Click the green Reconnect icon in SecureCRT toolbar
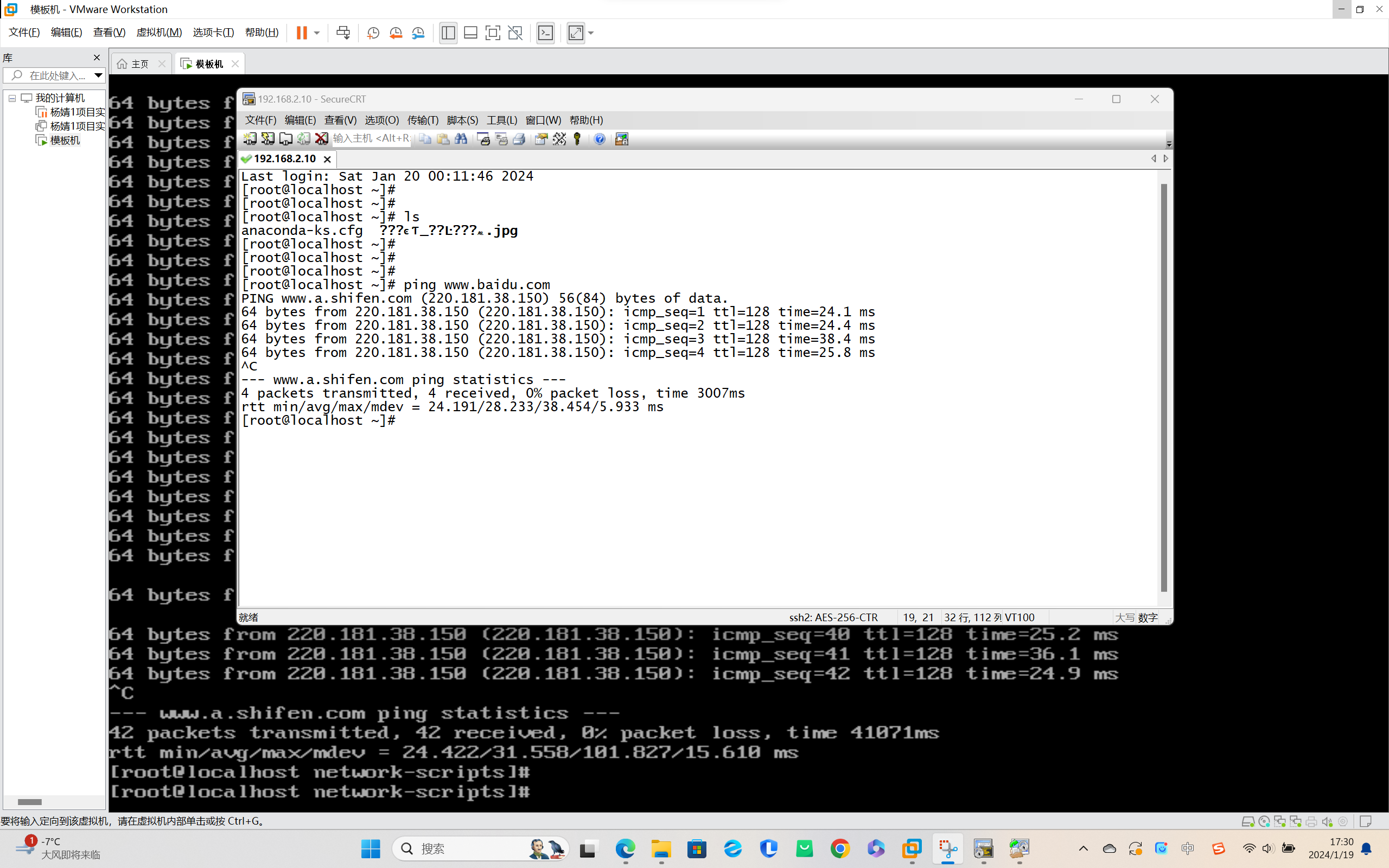 (304, 139)
